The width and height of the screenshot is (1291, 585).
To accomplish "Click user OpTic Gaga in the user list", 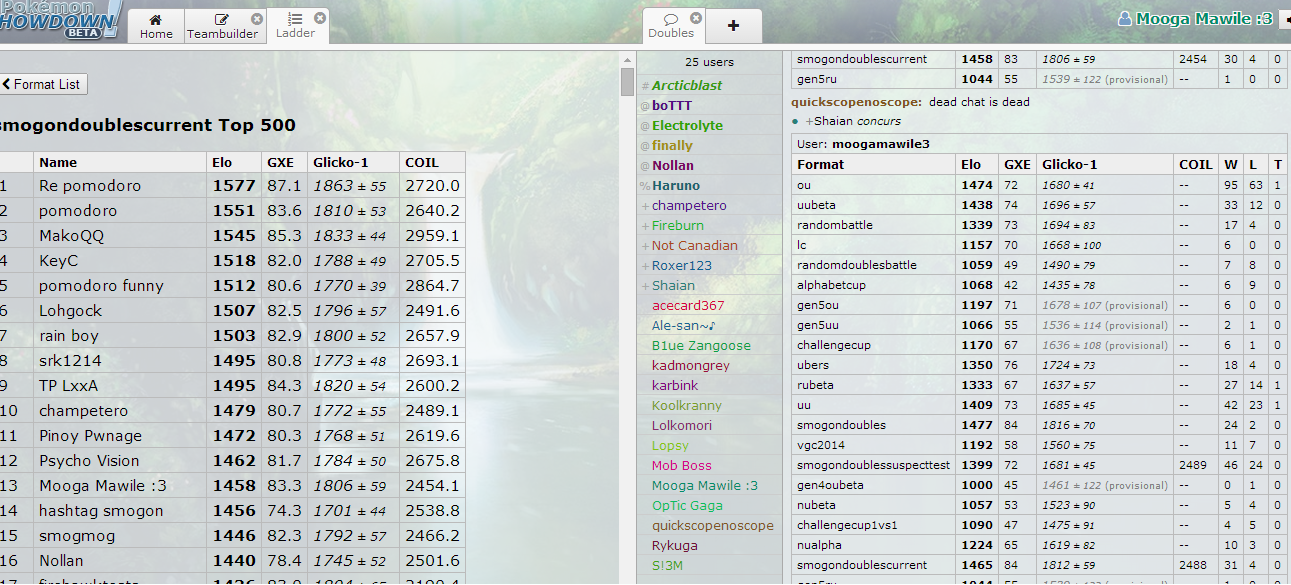I will coord(687,506).
